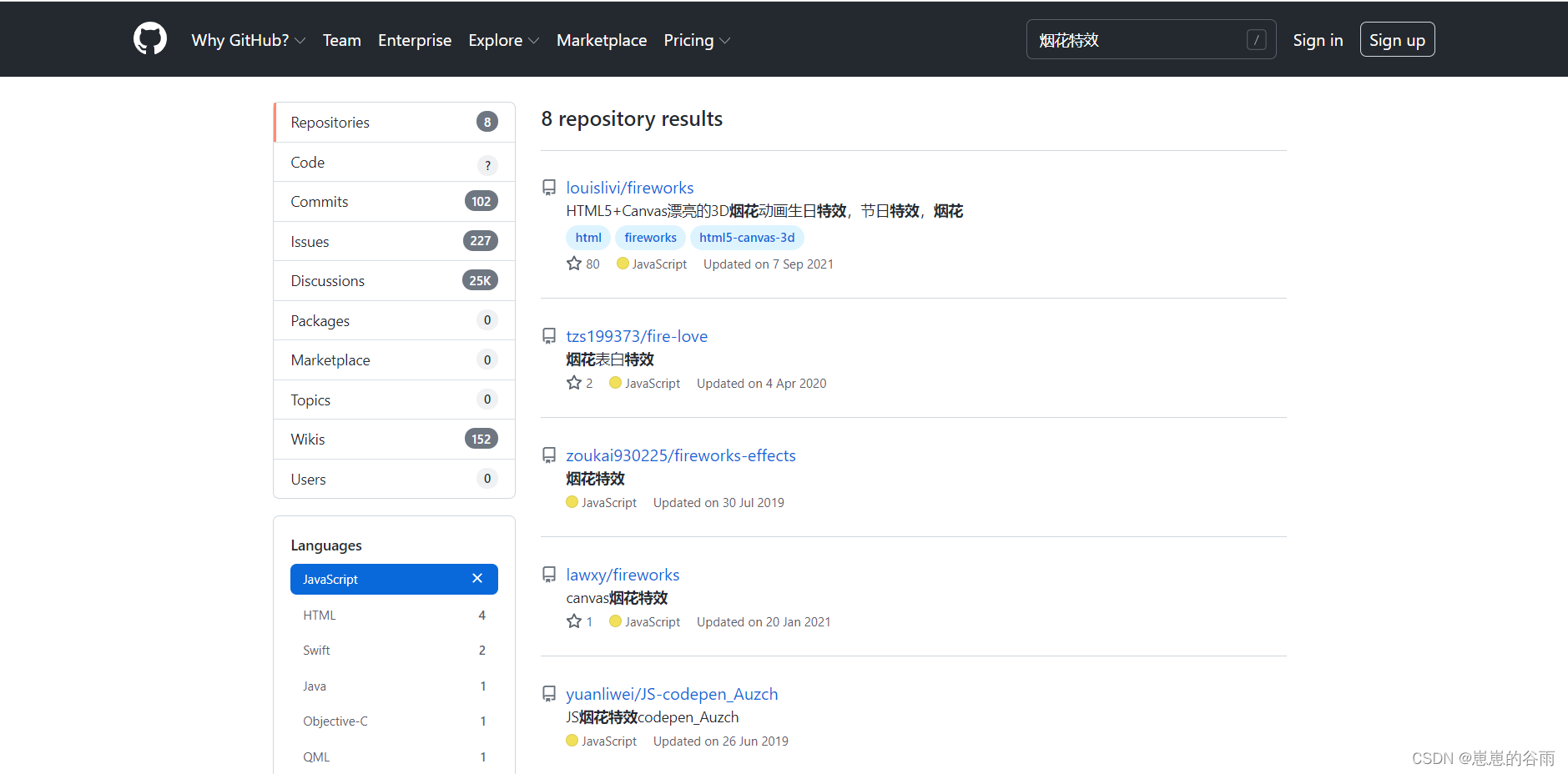Select the Commits results category
This screenshot has height=774, width=1568.
click(x=394, y=202)
